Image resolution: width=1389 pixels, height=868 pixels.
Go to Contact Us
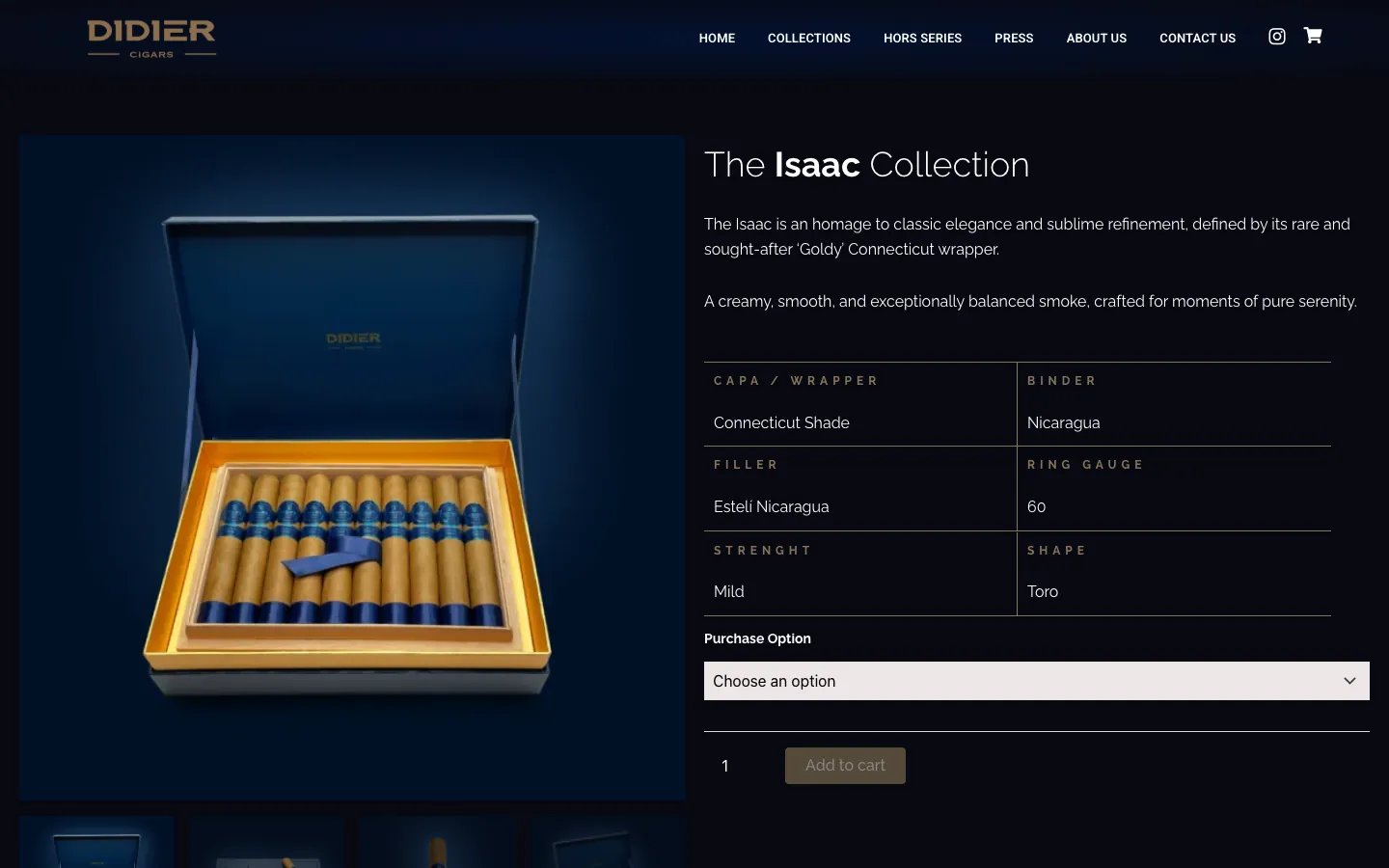(1197, 39)
